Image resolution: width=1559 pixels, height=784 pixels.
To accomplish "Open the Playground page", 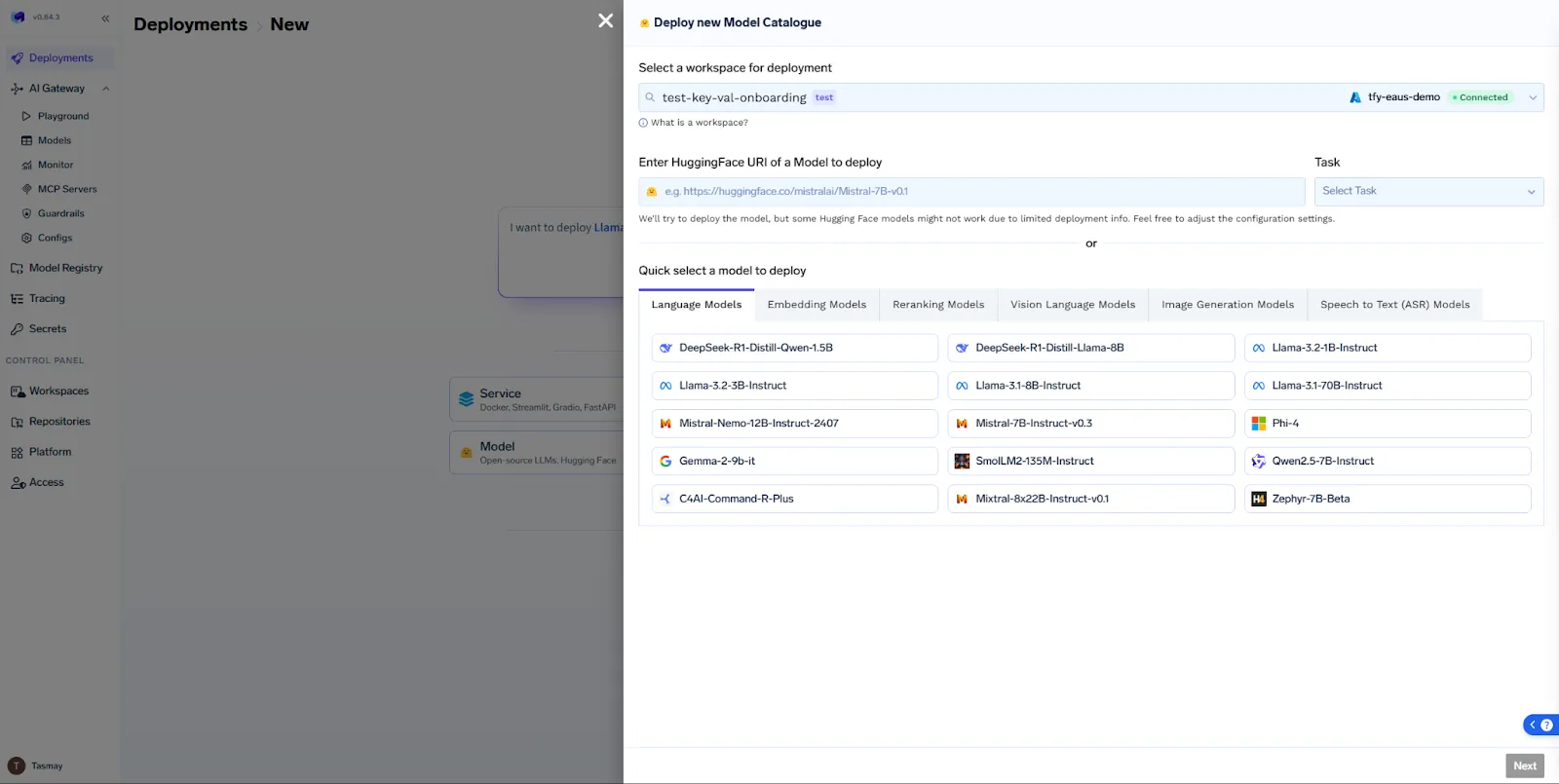I will (62, 116).
